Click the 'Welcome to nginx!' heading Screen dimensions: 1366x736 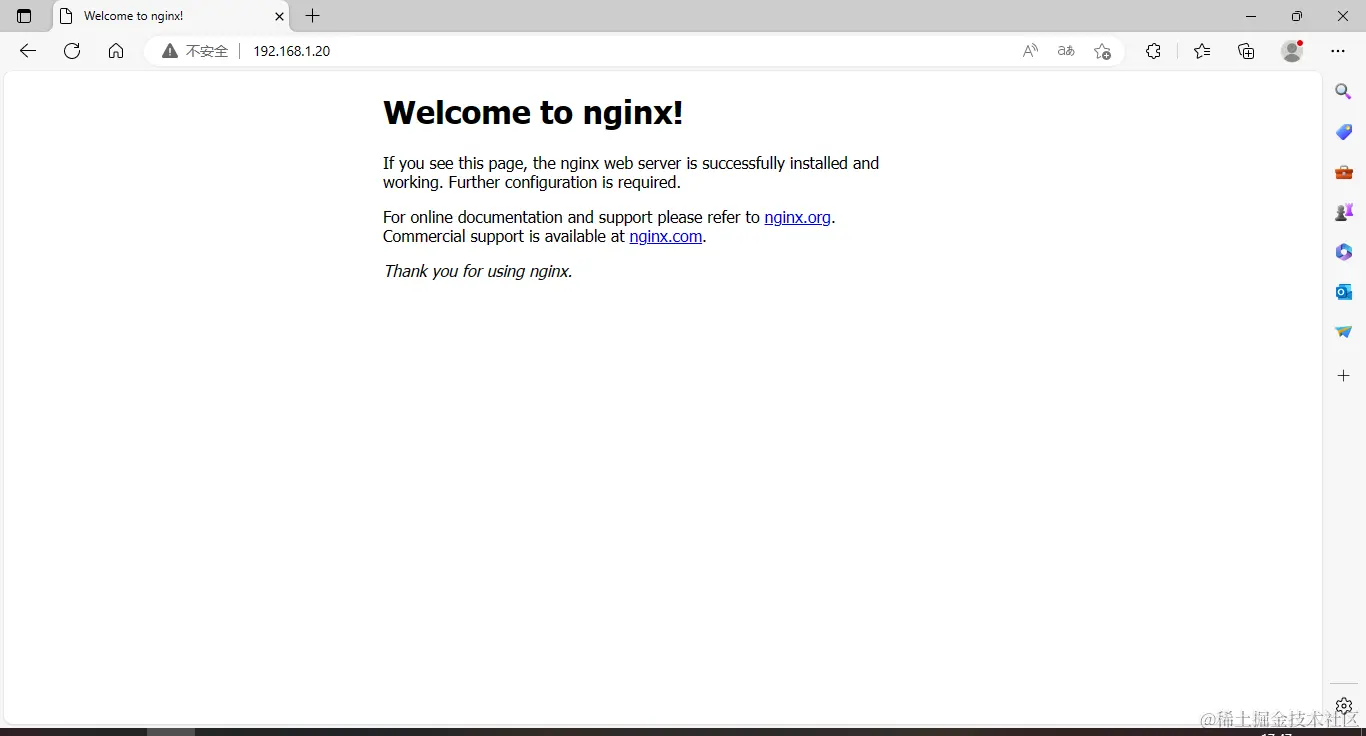pyautogui.click(x=533, y=113)
